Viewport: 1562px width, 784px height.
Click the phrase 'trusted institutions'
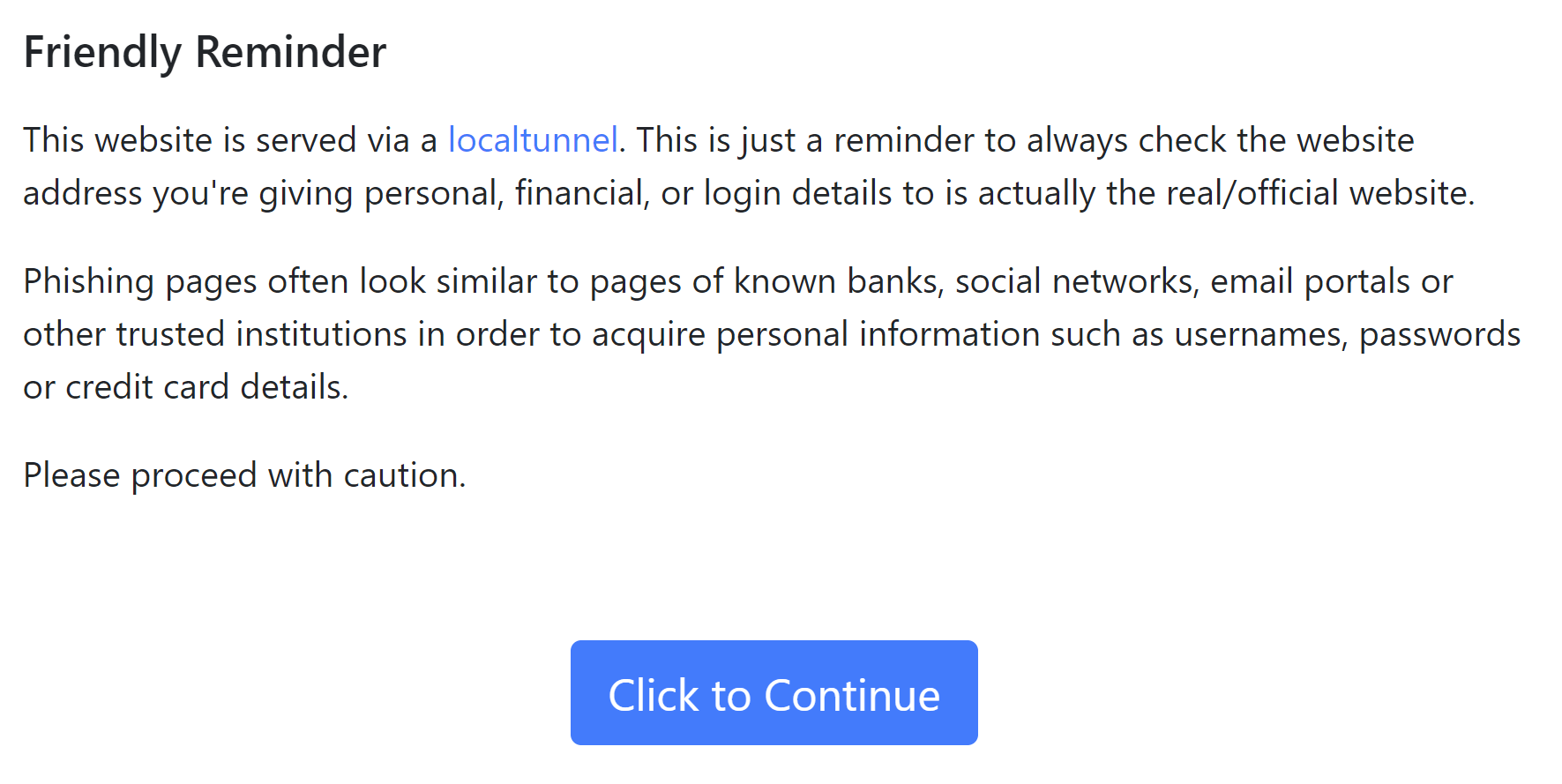pos(262,334)
